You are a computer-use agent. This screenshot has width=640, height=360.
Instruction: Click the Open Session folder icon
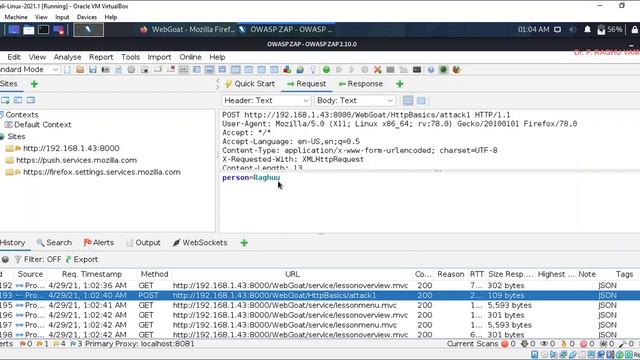(80, 70)
